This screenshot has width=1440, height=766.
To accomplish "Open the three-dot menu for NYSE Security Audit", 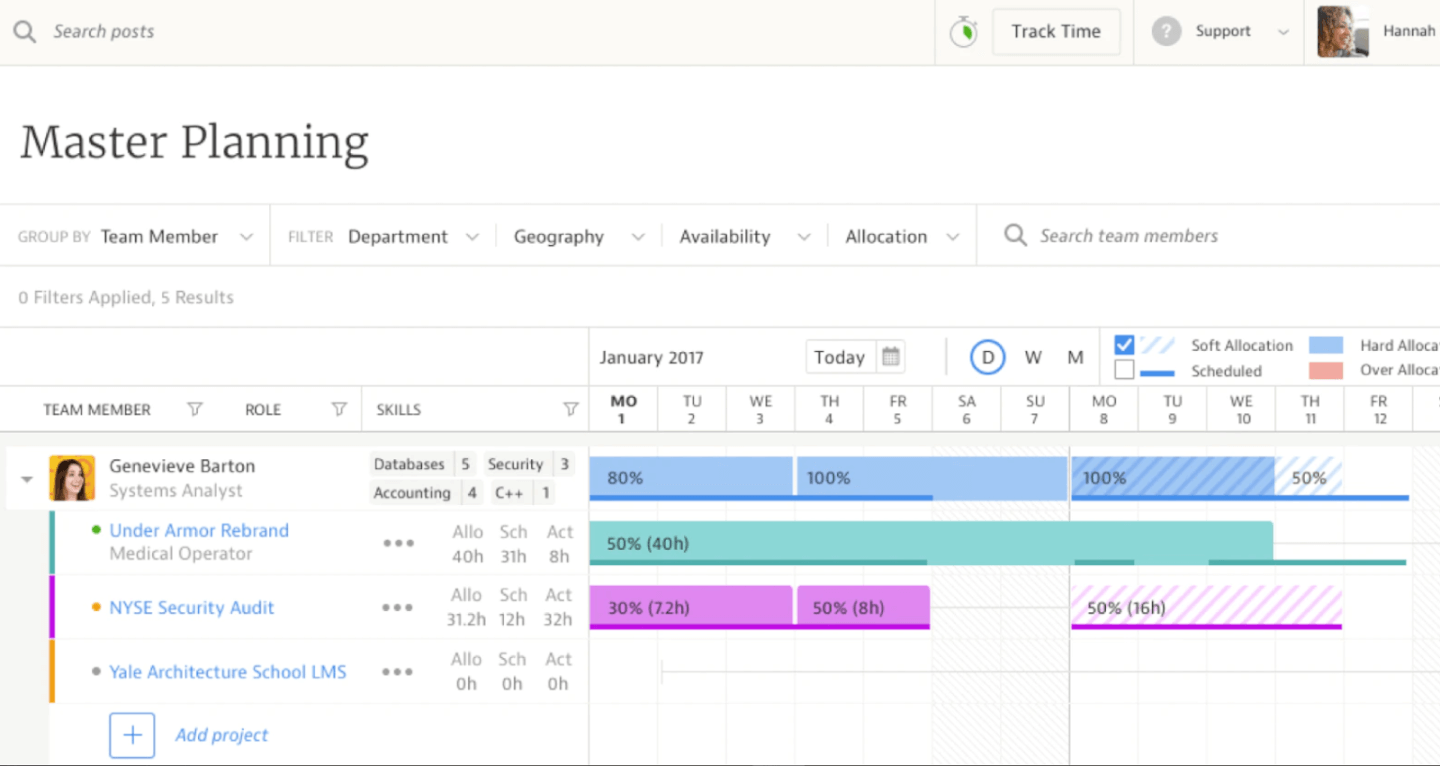I will (397, 607).
